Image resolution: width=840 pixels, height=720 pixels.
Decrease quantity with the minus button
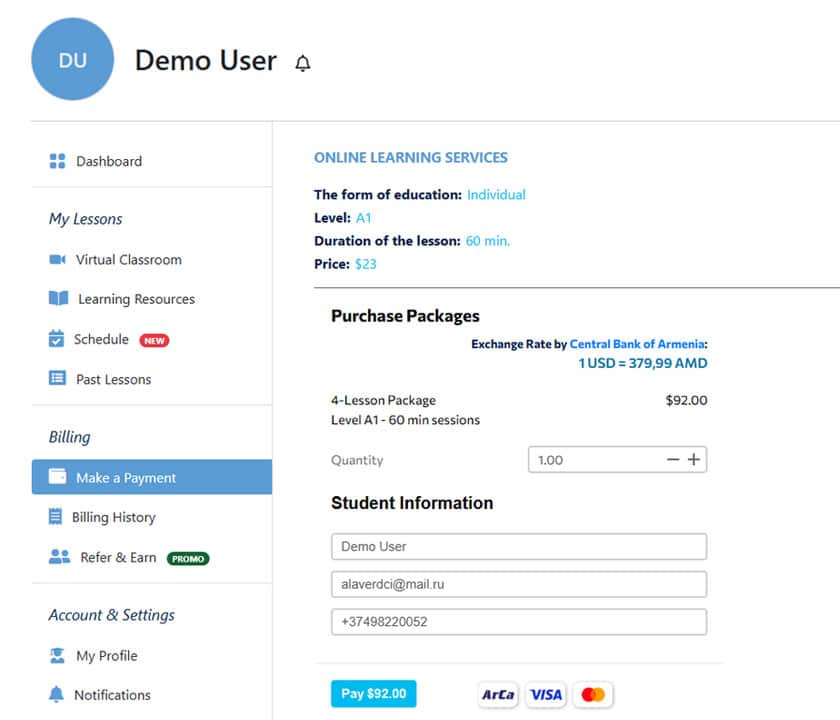(673, 460)
